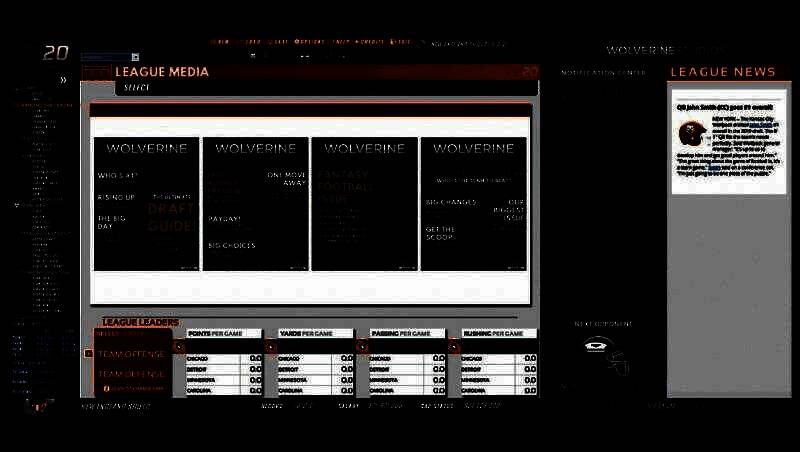Open the Fantasy Football magazine cover

pyautogui.click(x=363, y=204)
